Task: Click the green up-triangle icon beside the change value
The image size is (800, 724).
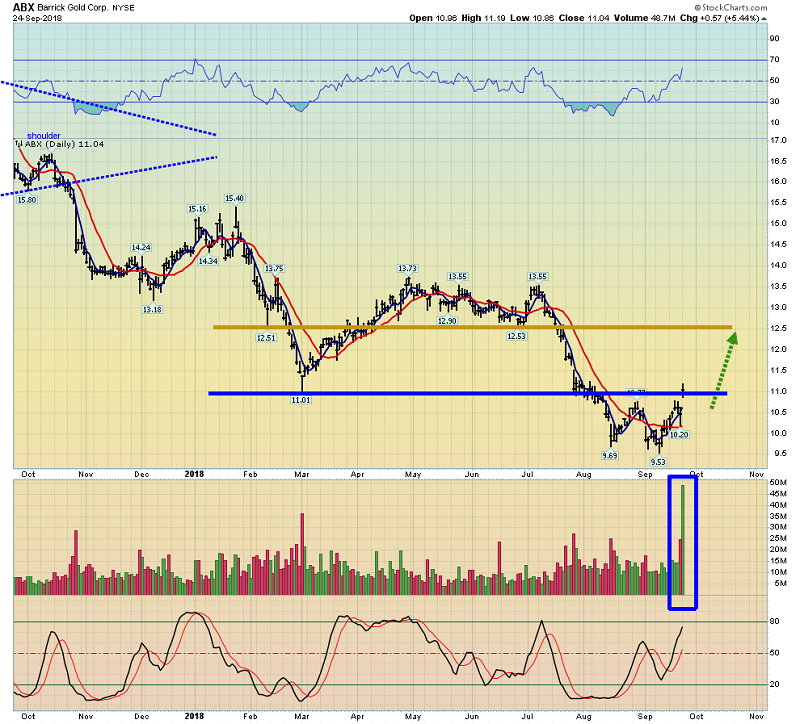Action: click(x=764, y=19)
